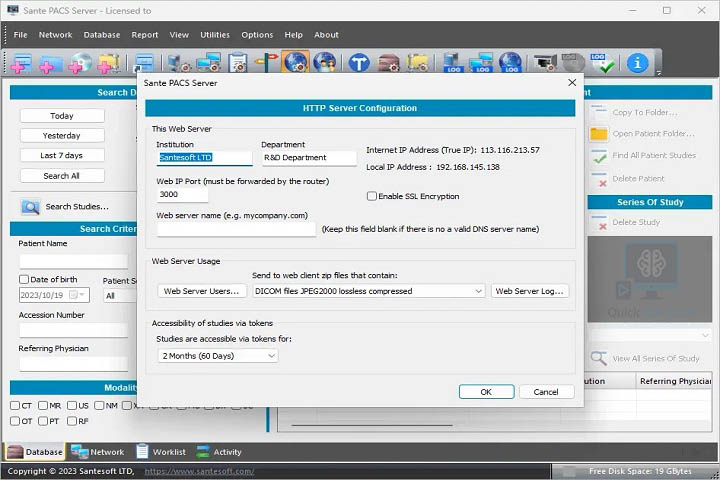
Task: Click the Institution text field
Action: tap(204, 158)
